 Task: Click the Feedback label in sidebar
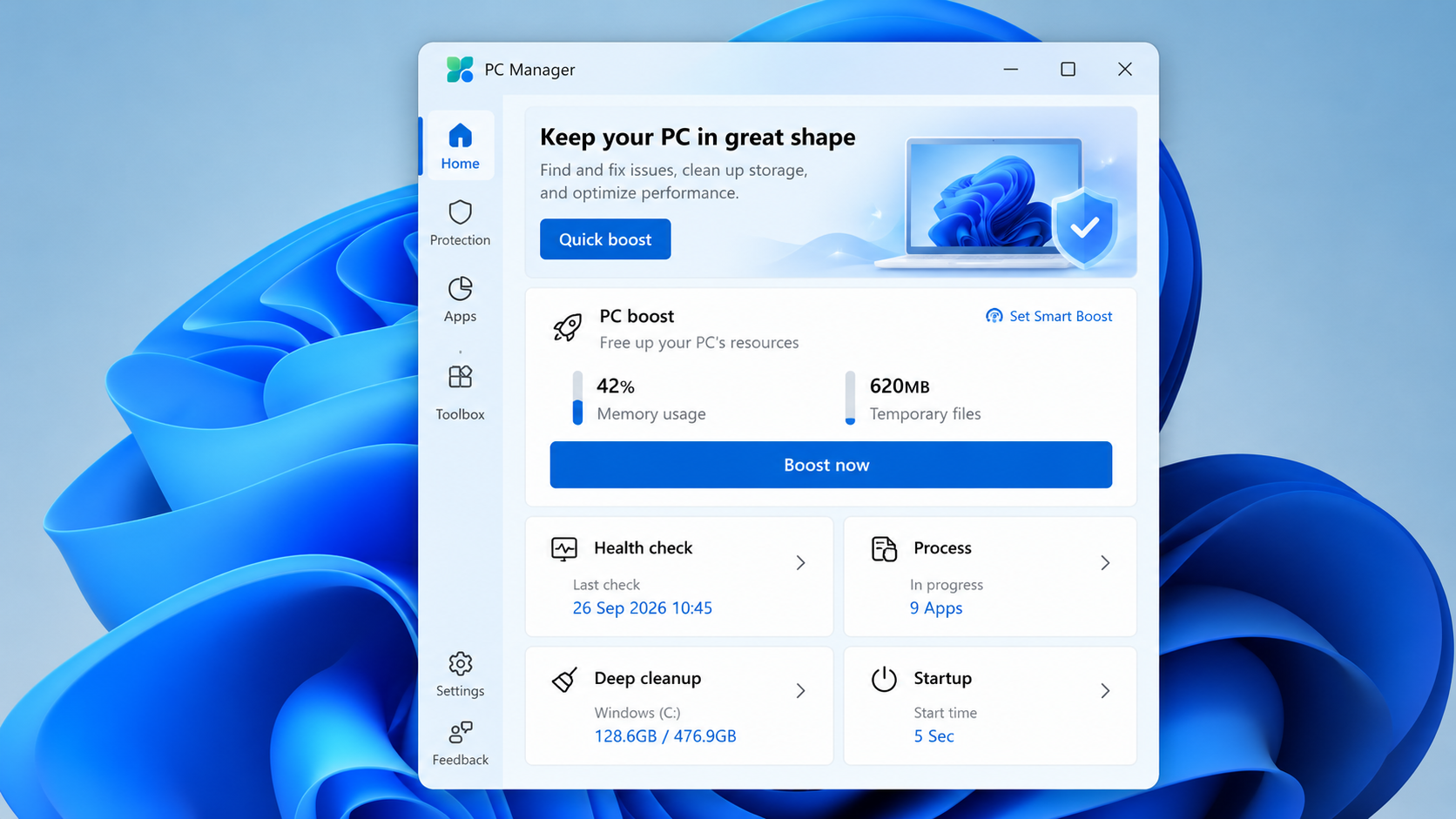click(x=460, y=760)
